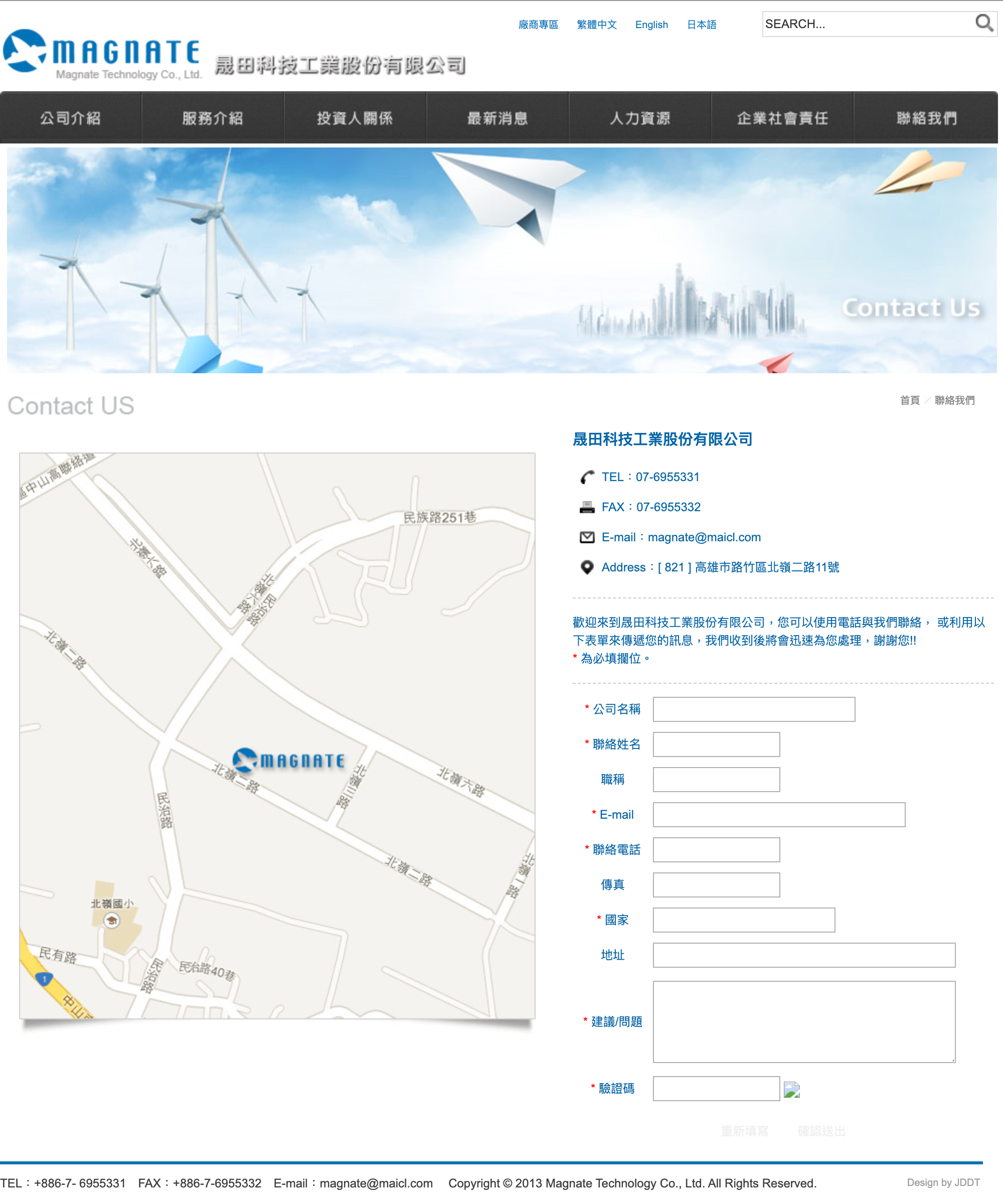Screen dimensions: 1003x1204
Task: Focus the 聯絡姓名 input field
Action: [716, 744]
